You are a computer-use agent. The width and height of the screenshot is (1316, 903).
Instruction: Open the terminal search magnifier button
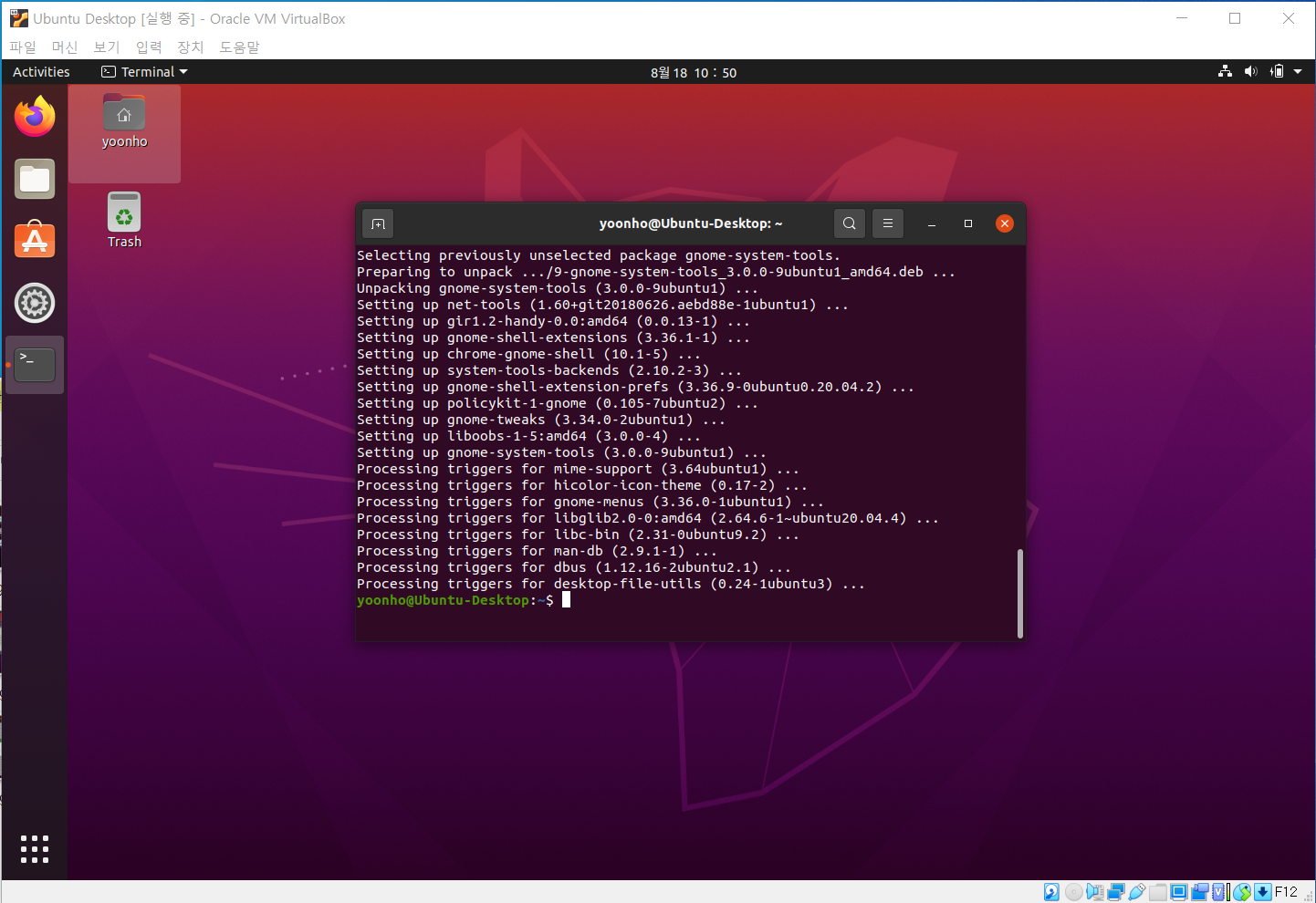pos(850,223)
